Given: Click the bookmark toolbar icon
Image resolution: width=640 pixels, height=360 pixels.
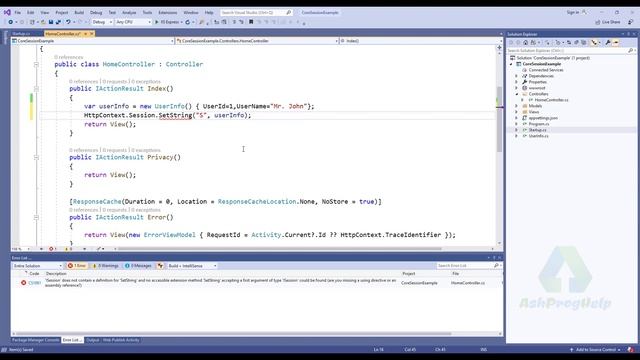Looking at the screenshot, I should tap(251, 22).
